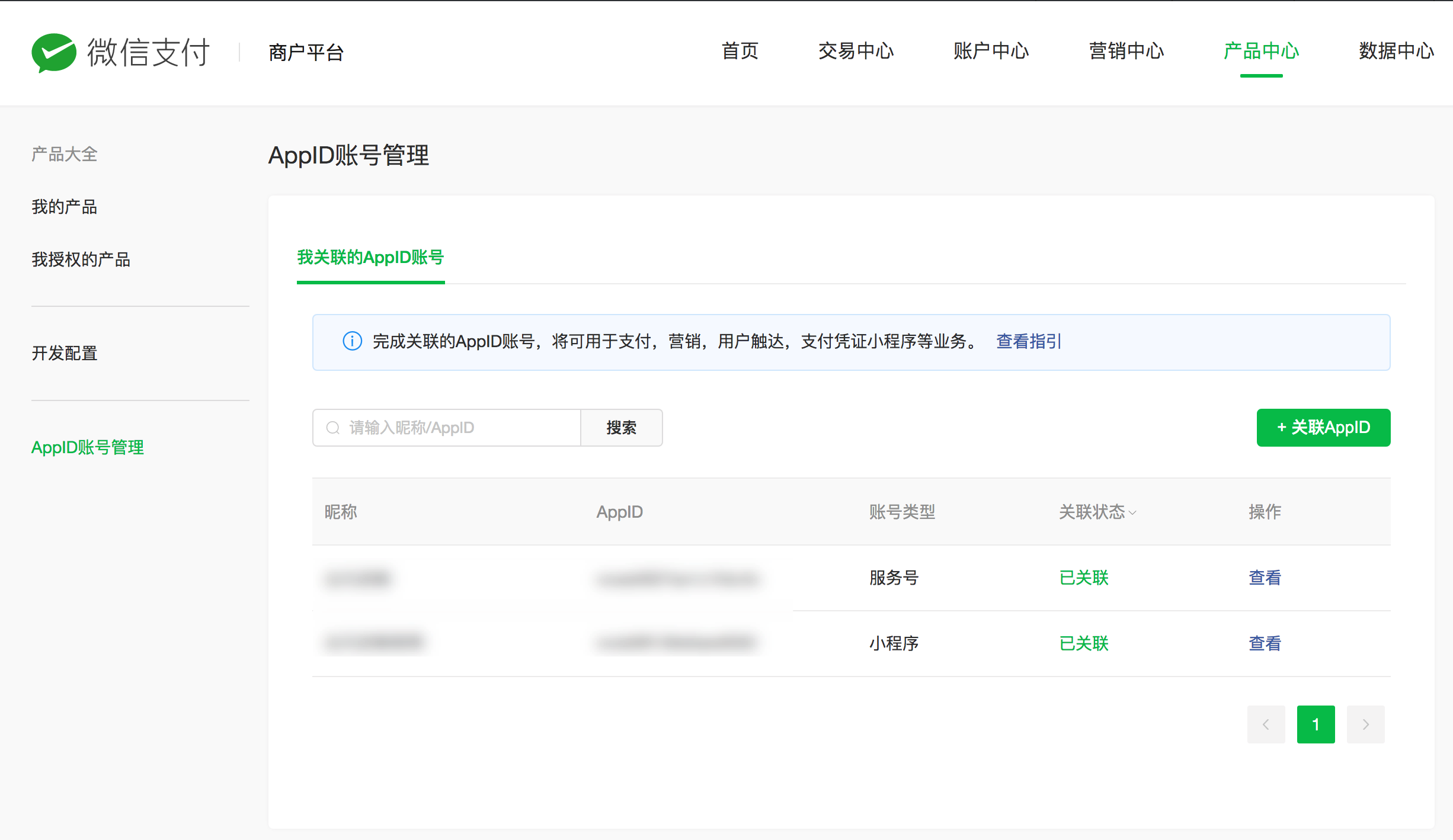Switch to 账户中心 menu
The image size is (1453, 840).
(x=991, y=51)
